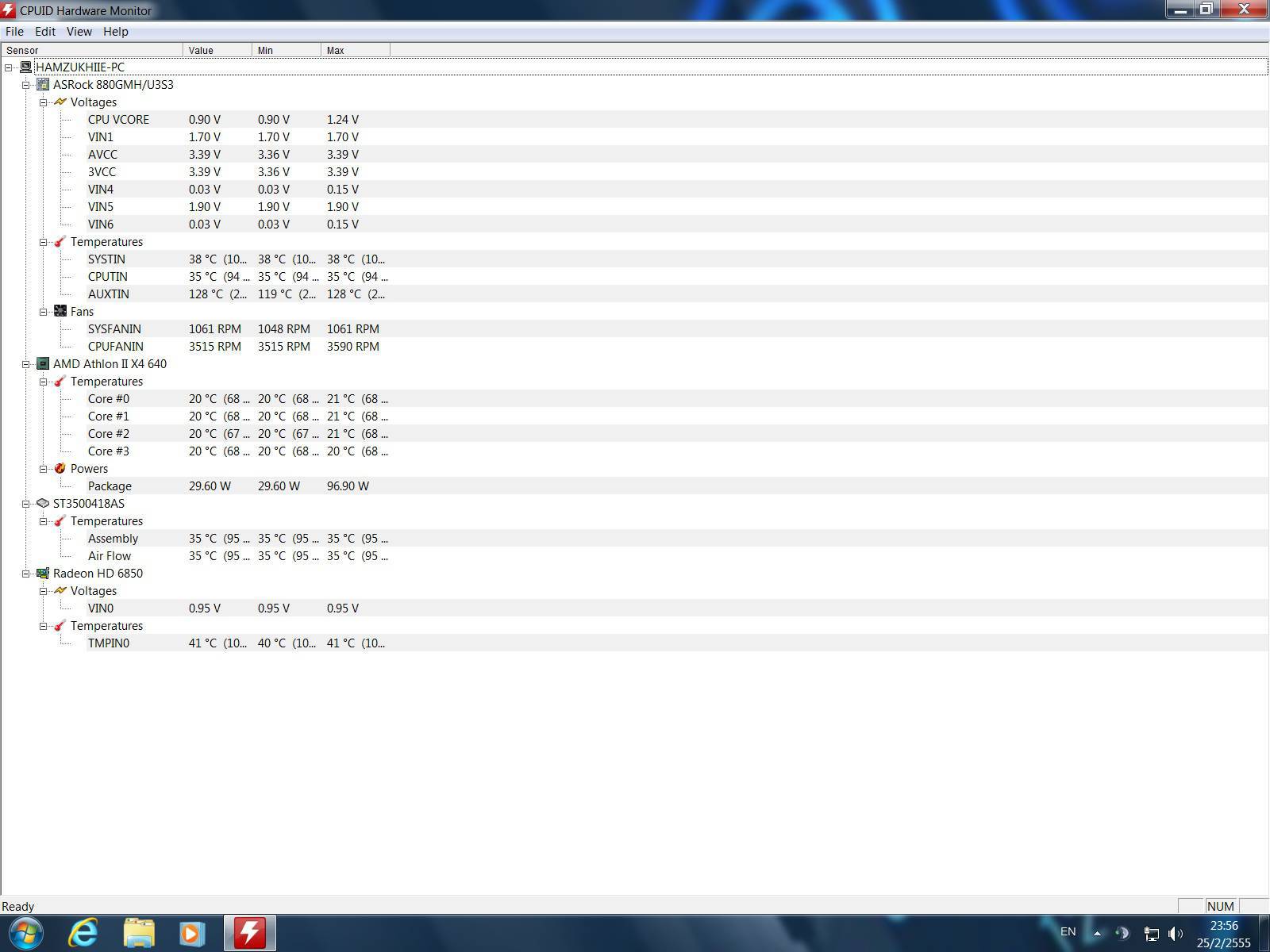
Task: Click the CPUID title bar app icon
Action: (x=8, y=10)
